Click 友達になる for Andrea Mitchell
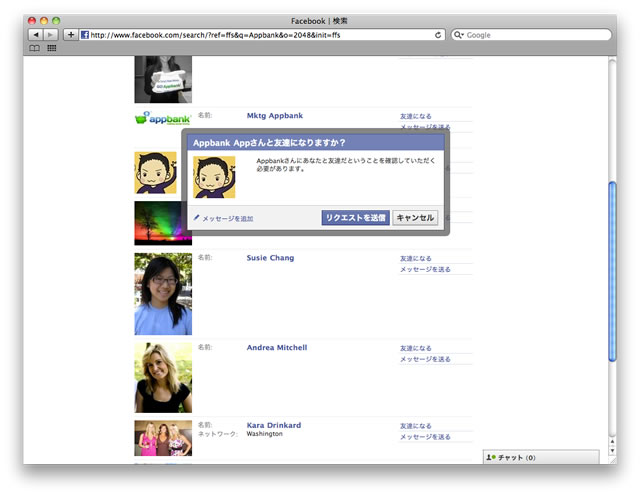The image size is (640, 496). [416, 348]
